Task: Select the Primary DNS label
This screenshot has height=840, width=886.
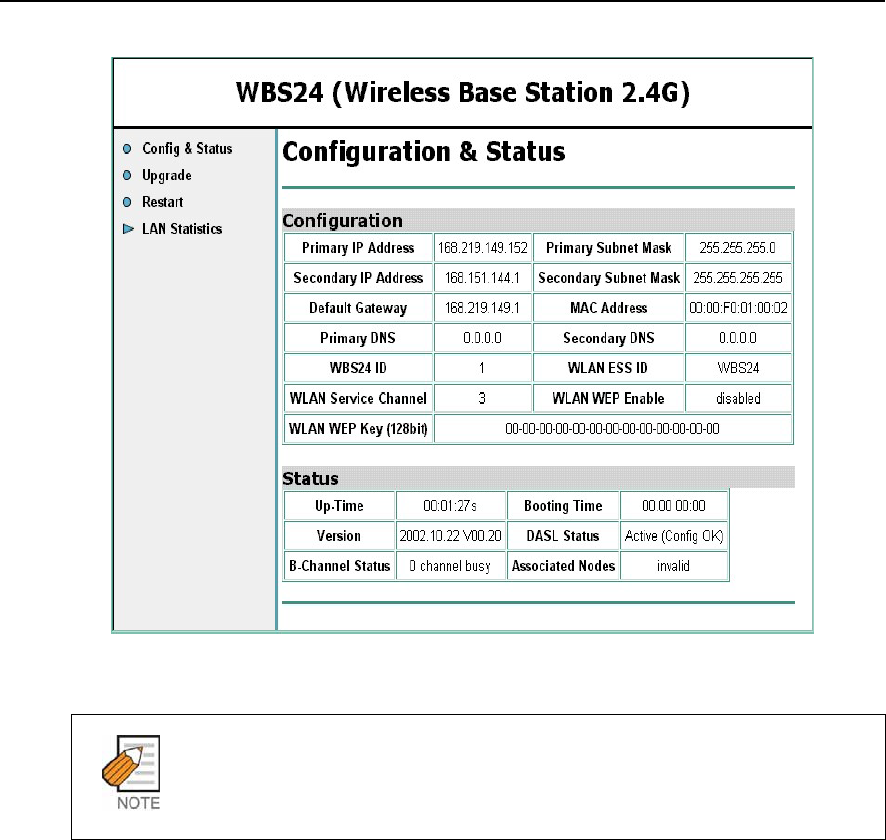Action: (x=358, y=338)
